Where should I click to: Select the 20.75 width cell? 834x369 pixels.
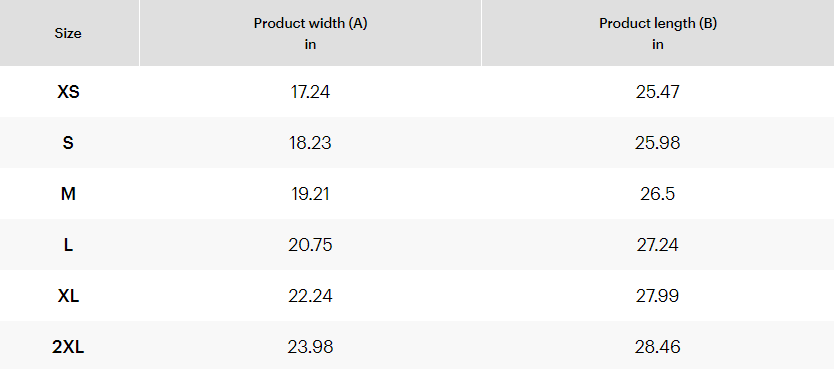pyautogui.click(x=310, y=245)
